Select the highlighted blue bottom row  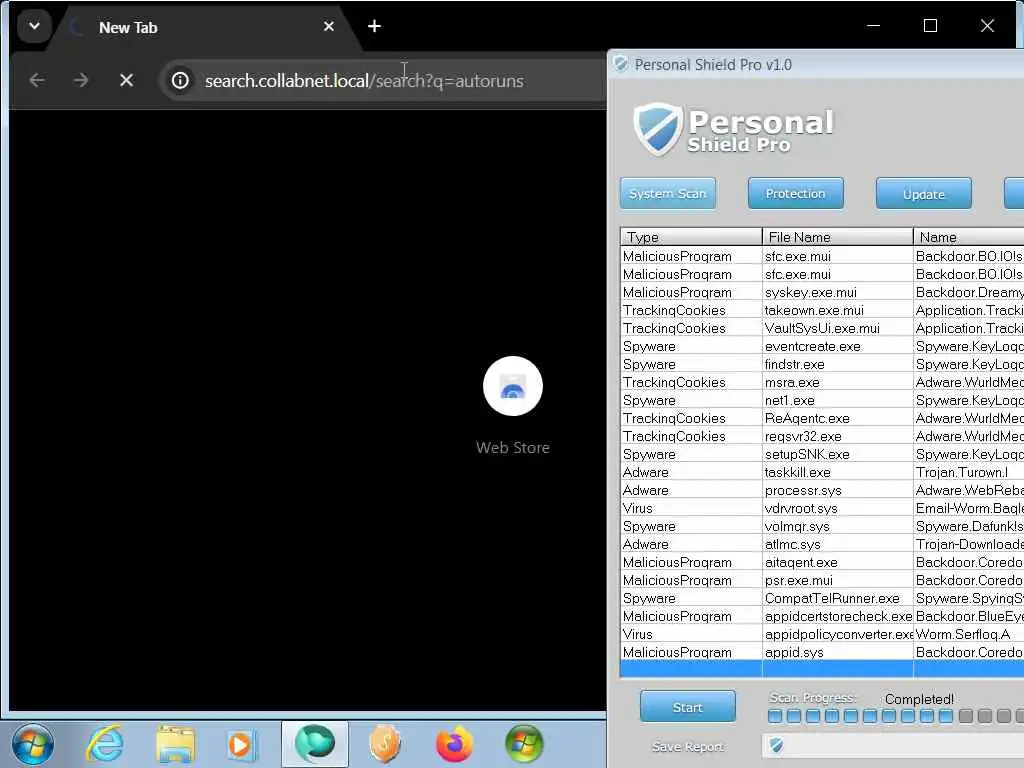822,669
